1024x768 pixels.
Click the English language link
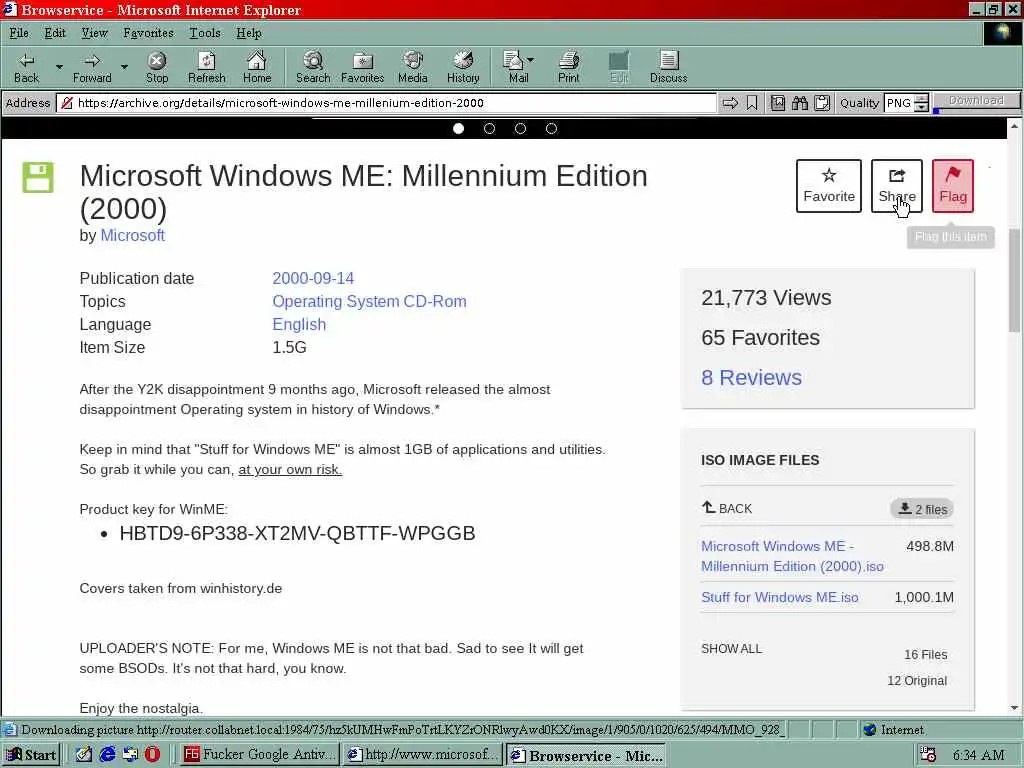[x=299, y=324]
